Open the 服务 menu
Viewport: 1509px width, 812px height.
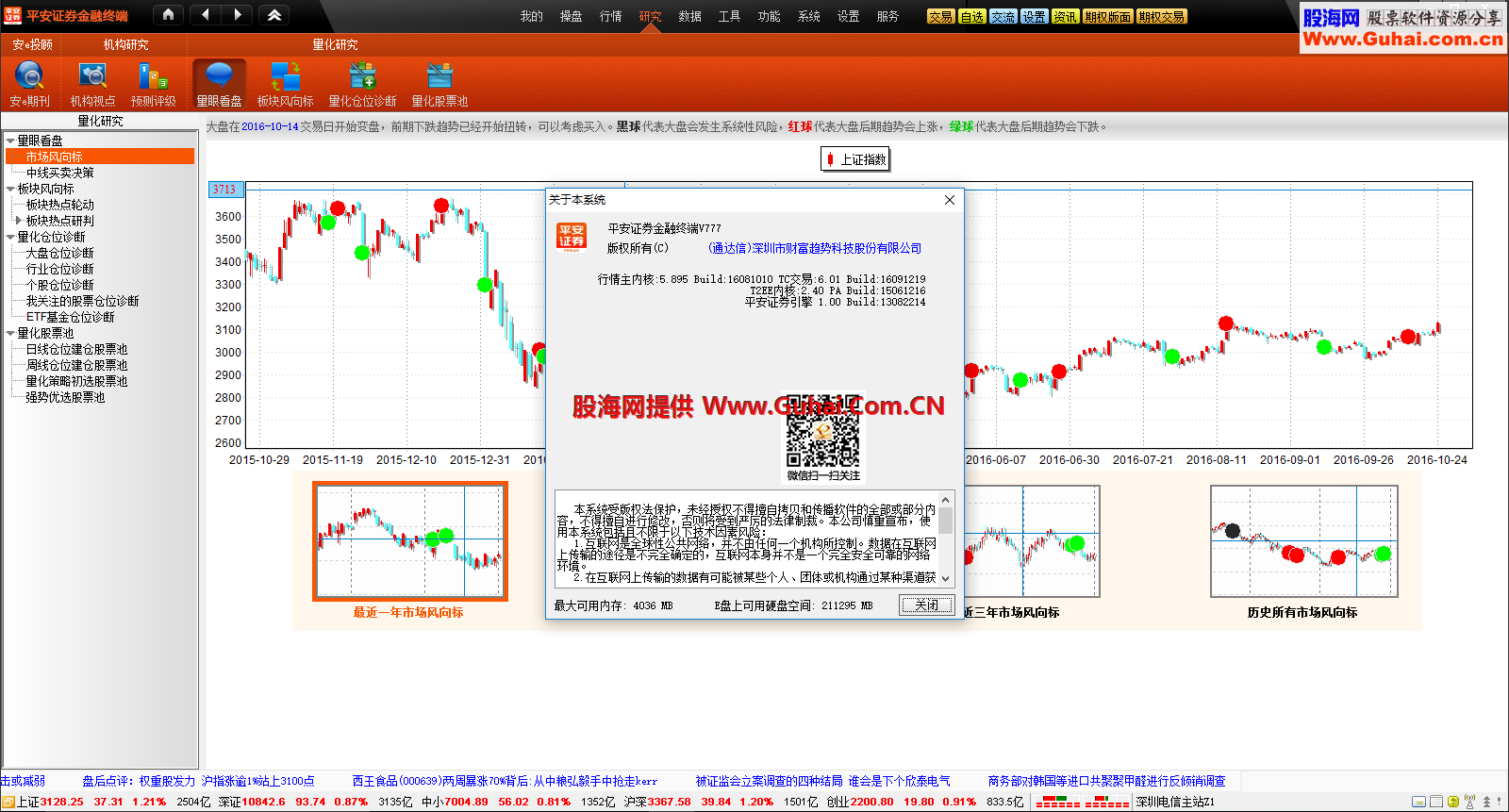pyautogui.click(x=887, y=16)
